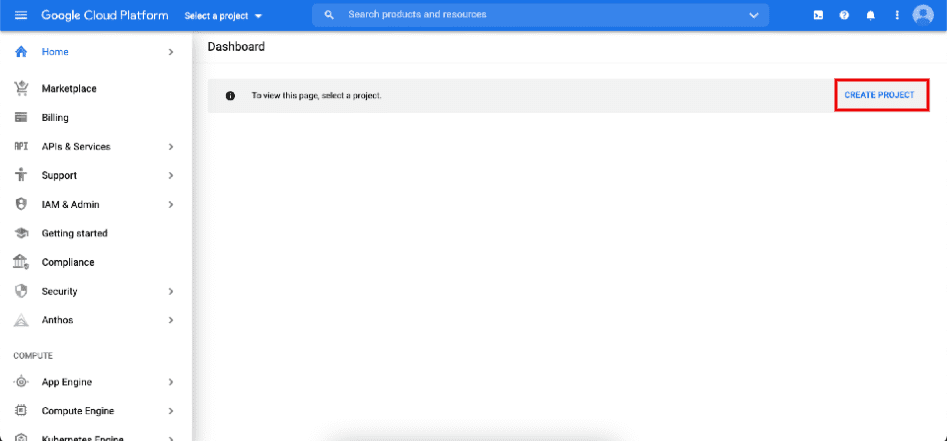950x441 pixels.
Task: Expand the search bar dropdown arrow
Action: 754,15
